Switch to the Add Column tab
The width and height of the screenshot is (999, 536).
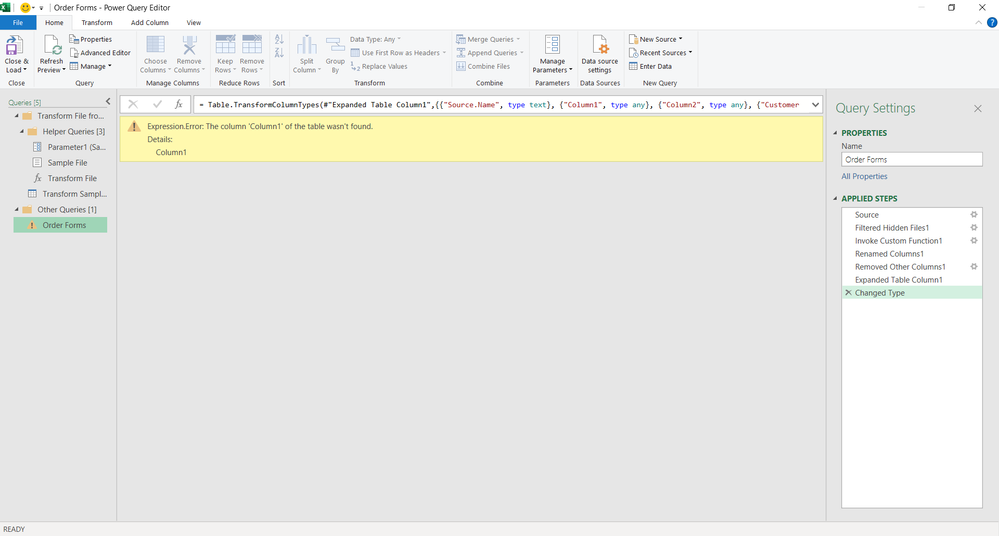pos(150,22)
